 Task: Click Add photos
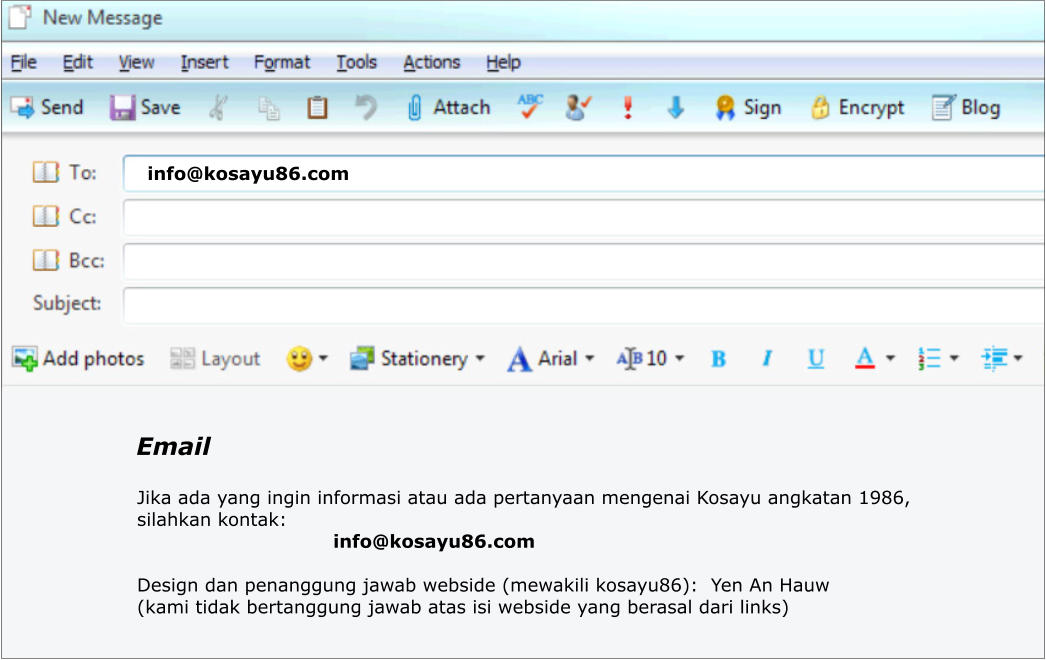(x=78, y=359)
